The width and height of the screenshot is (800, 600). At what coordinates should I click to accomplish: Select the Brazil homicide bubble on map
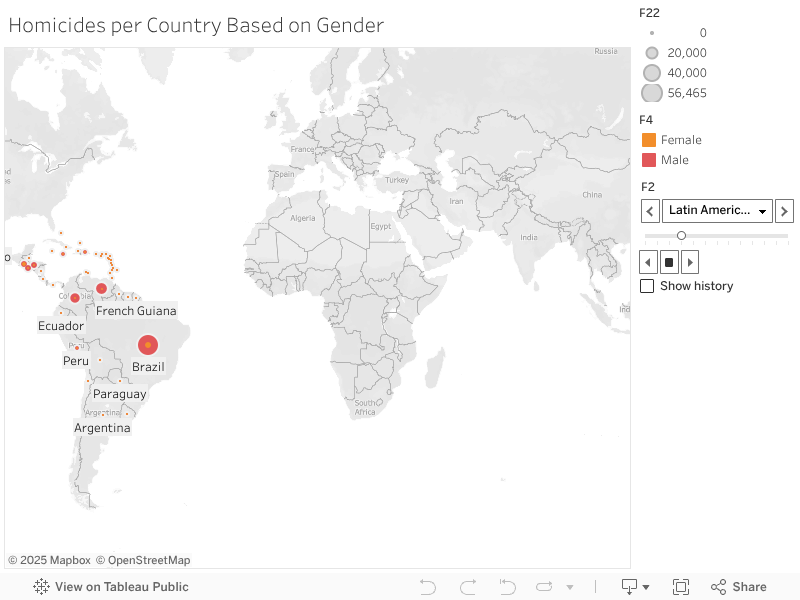coord(148,345)
